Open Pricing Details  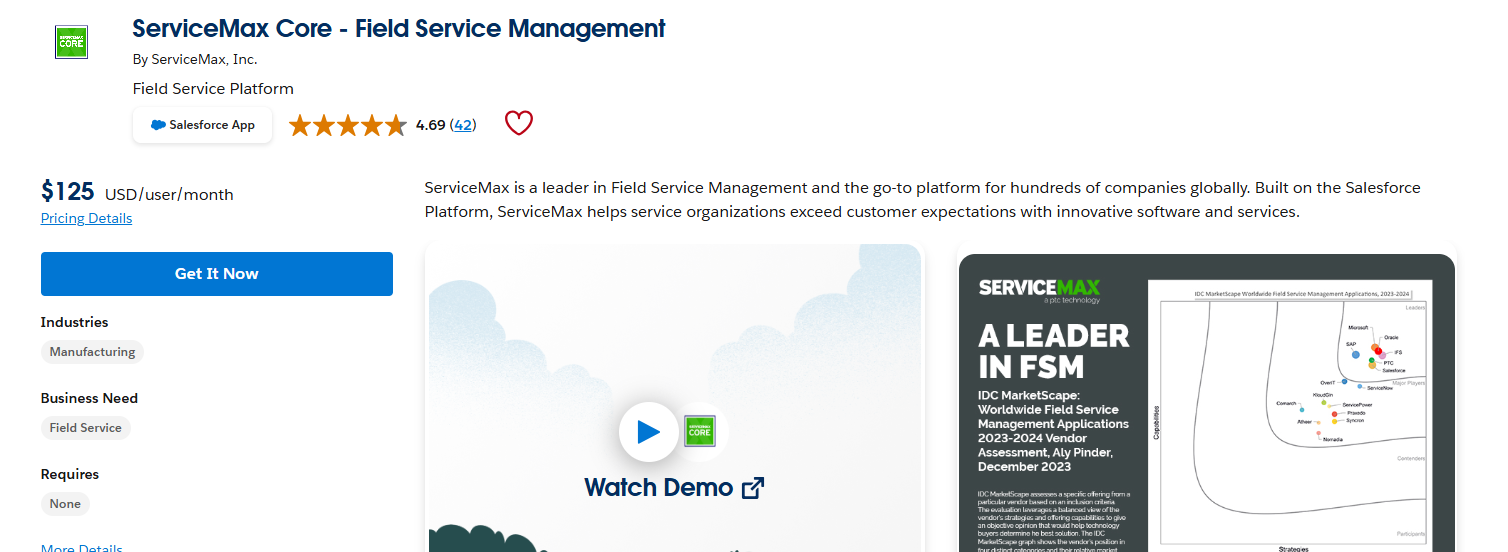point(86,218)
